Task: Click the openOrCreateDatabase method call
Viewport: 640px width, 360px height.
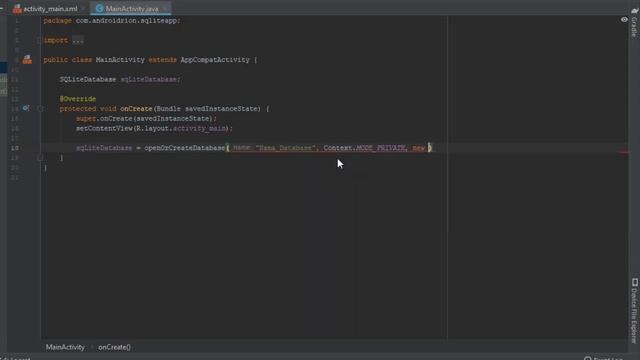Action: [184, 148]
